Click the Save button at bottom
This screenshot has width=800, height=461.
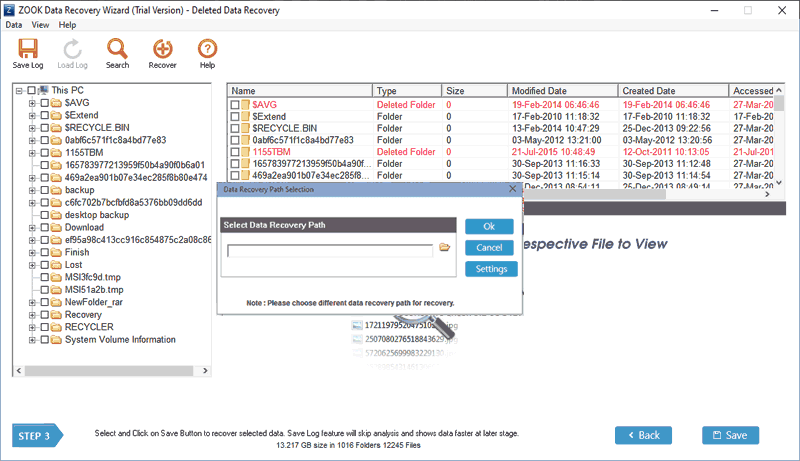point(731,436)
